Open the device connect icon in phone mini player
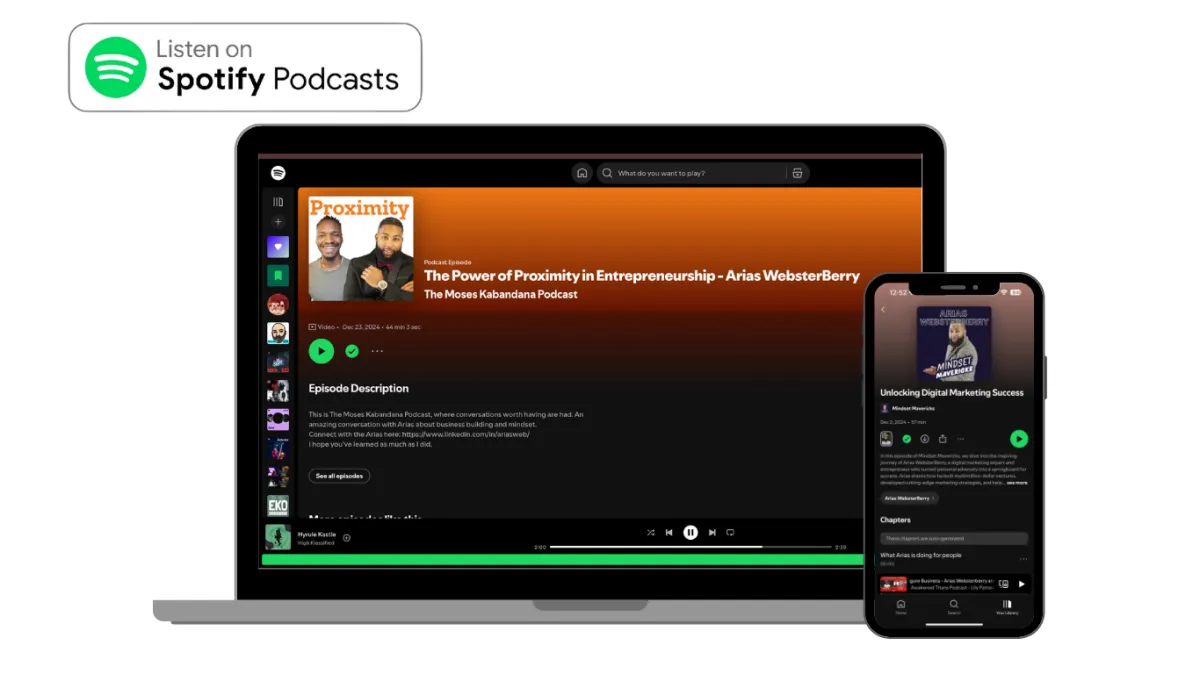This screenshot has height=674, width=1200. click(1004, 584)
